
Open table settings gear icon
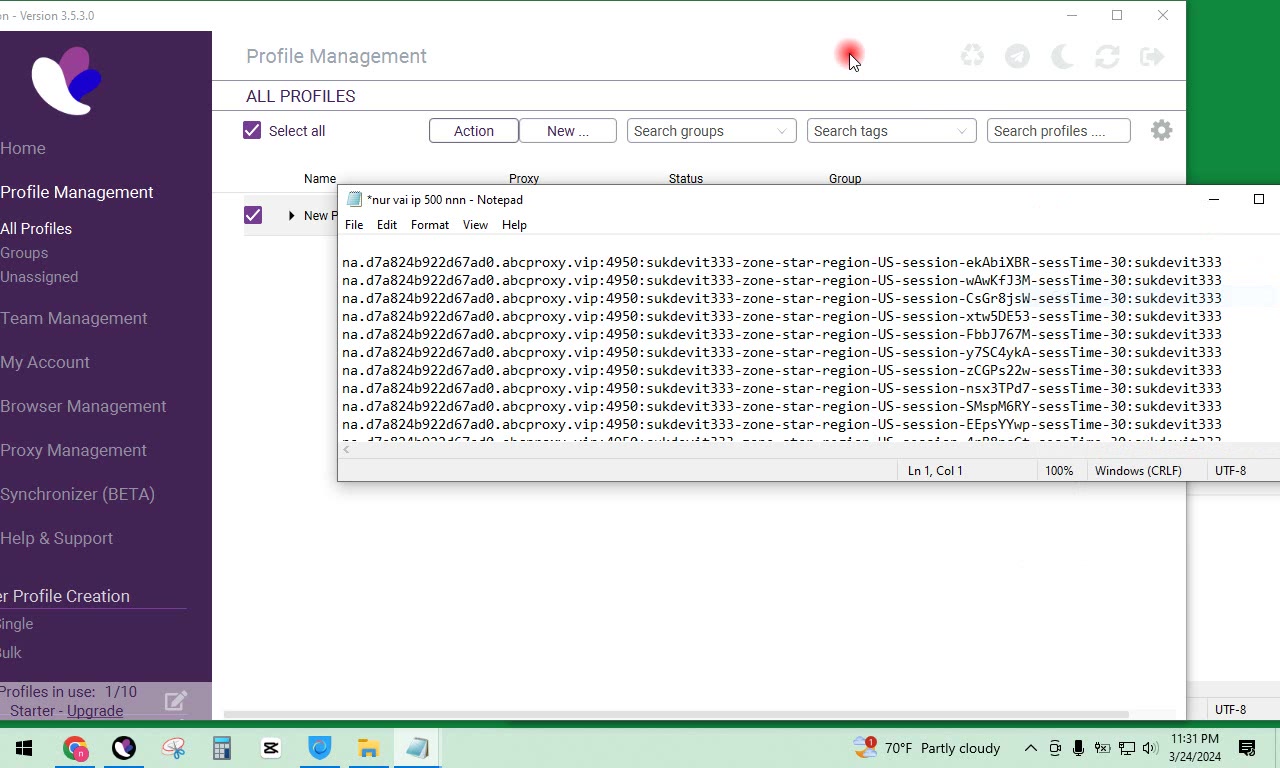pyautogui.click(x=1161, y=131)
